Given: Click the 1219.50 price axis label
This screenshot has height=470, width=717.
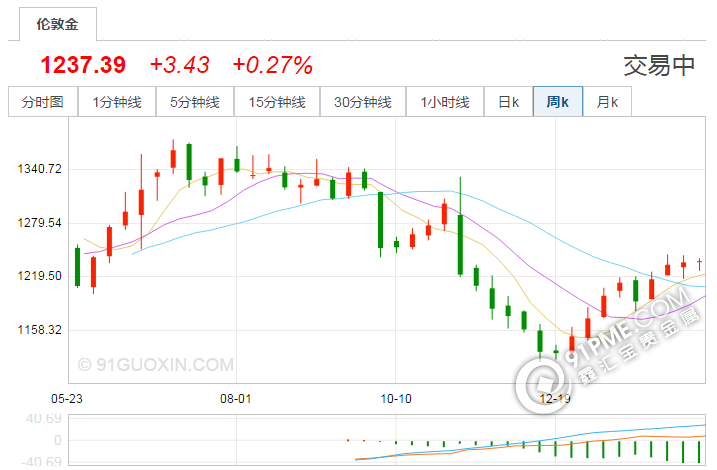Looking at the screenshot, I should coord(39,276).
